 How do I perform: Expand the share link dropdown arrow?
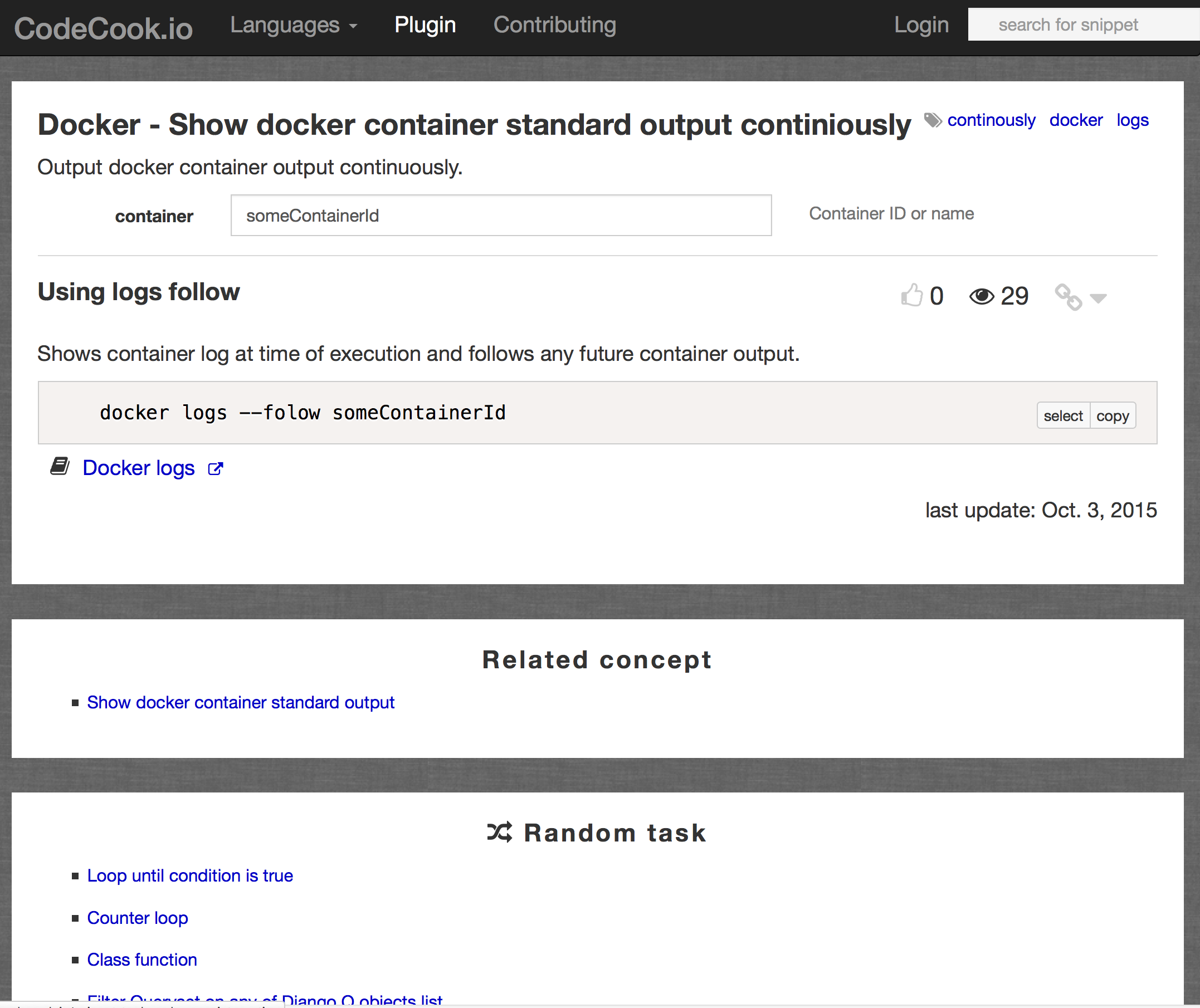pyautogui.click(x=1098, y=299)
